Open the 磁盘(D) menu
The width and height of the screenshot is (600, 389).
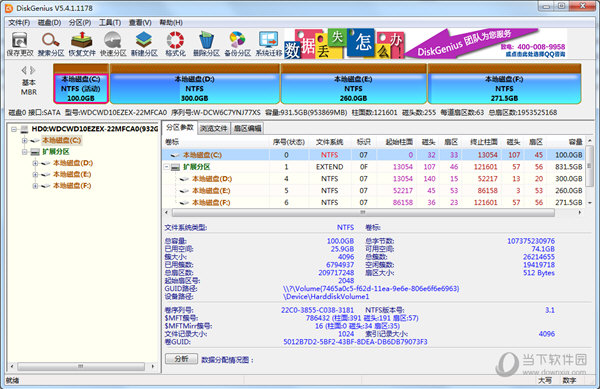tap(49, 23)
